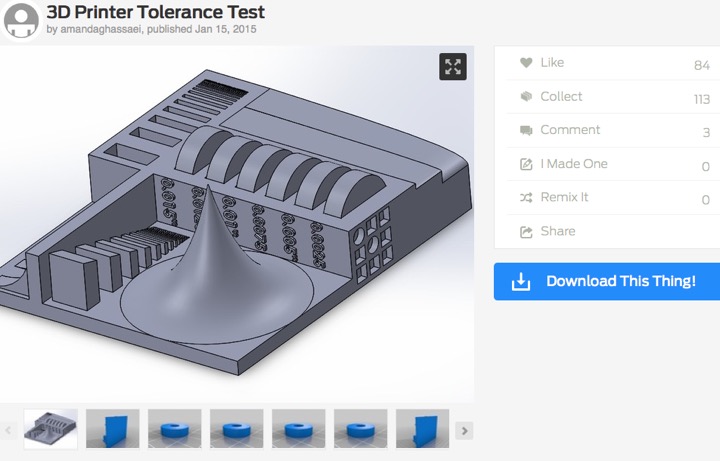Select the third thumbnail showing a blue ring
Screen dimensions: 720x461
pos(174,429)
